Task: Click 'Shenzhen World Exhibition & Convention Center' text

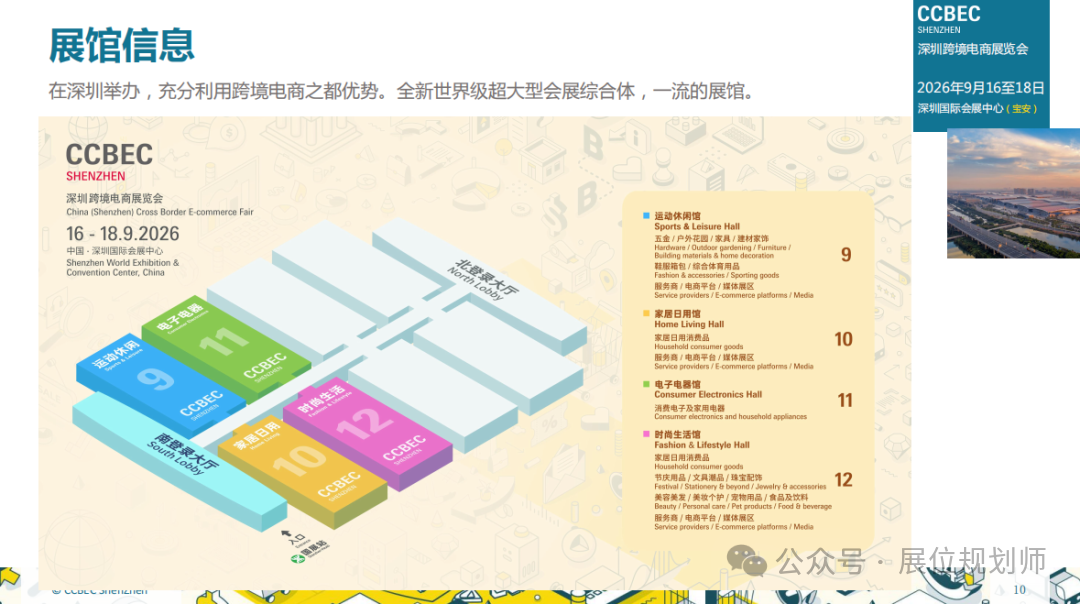Action: [x=122, y=267]
